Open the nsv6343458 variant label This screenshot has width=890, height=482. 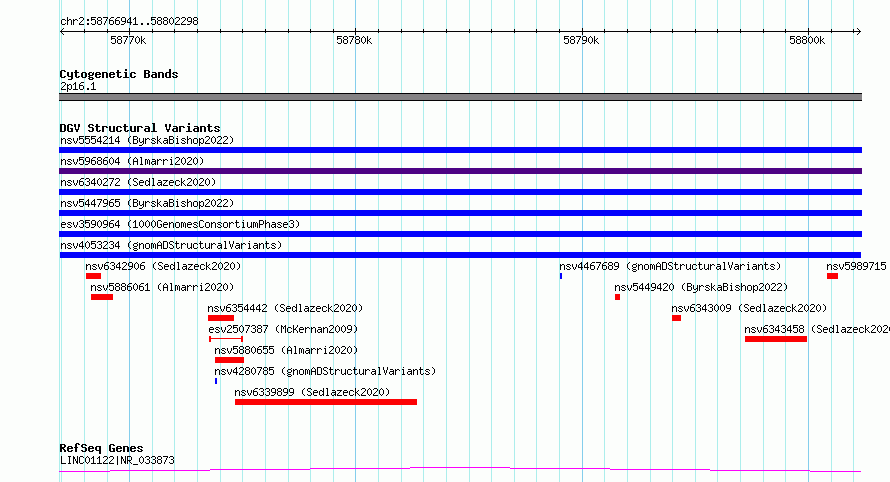pyautogui.click(x=817, y=329)
